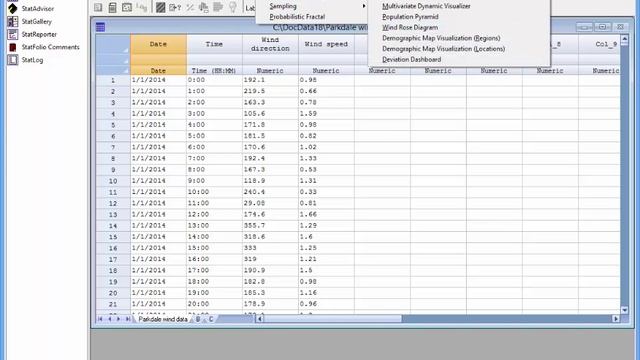Open the StatGallery icon in sidebar
The width and height of the screenshot is (640, 360).
(x=13, y=21)
